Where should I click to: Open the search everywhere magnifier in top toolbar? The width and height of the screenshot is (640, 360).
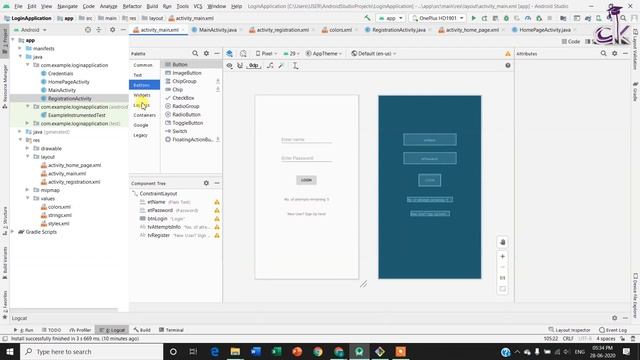point(623,18)
